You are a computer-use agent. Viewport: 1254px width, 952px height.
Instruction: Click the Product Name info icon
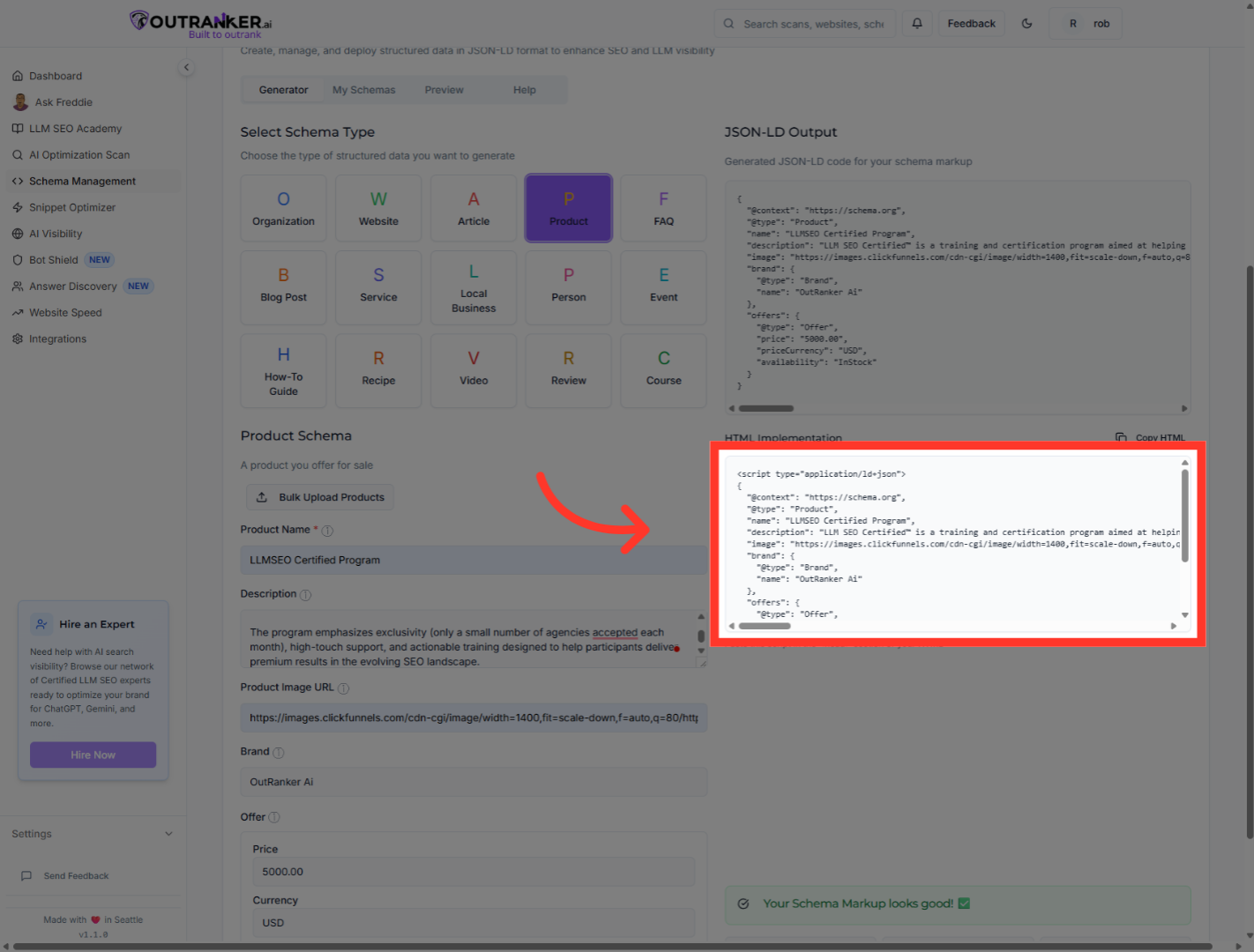(327, 531)
